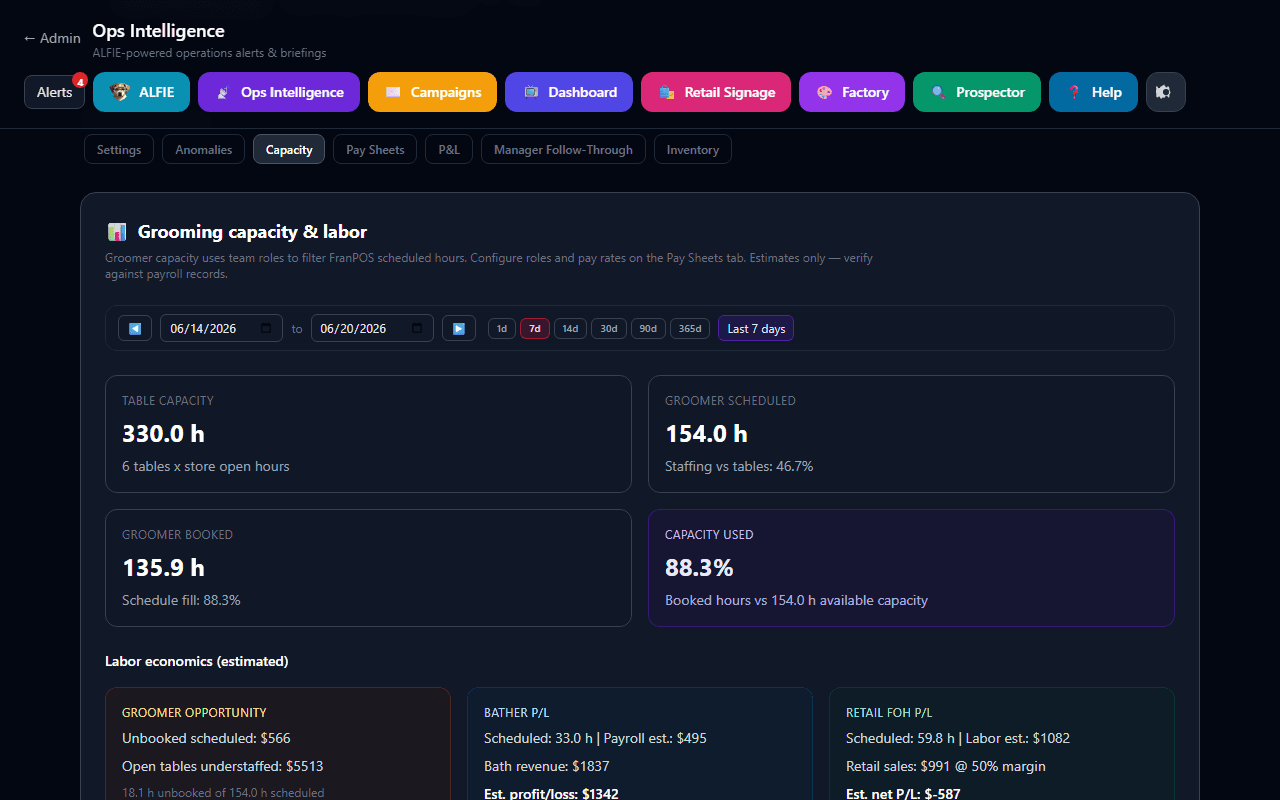Open the Factory nav button
1280x800 pixels.
[x=852, y=92]
